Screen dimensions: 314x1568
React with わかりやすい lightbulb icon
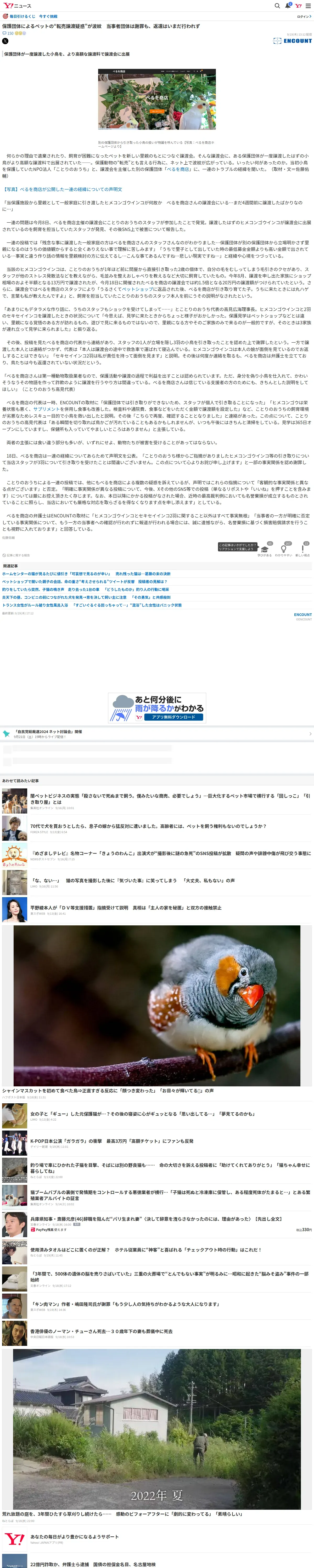[x=283, y=549]
